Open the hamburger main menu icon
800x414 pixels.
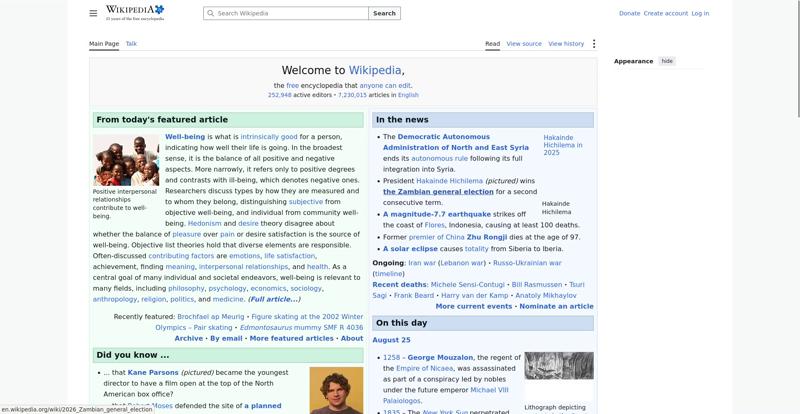click(x=93, y=13)
